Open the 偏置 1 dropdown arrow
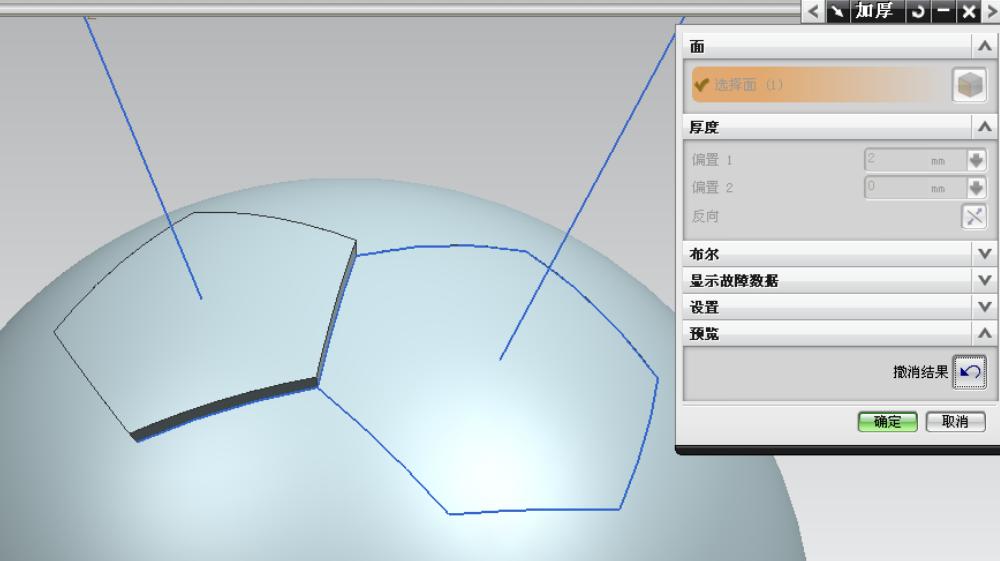1000x561 pixels. coord(976,159)
